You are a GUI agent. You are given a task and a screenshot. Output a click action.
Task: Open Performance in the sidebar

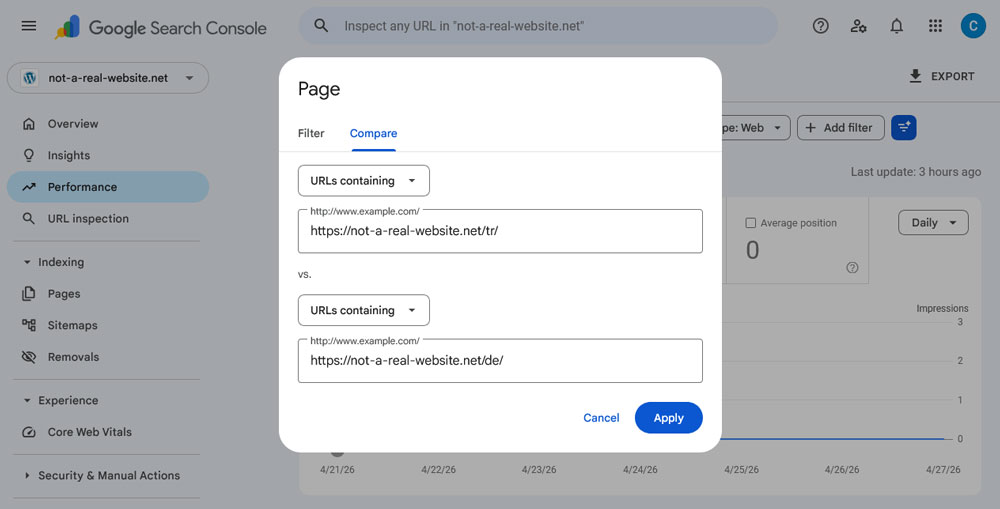pyautogui.click(x=108, y=187)
